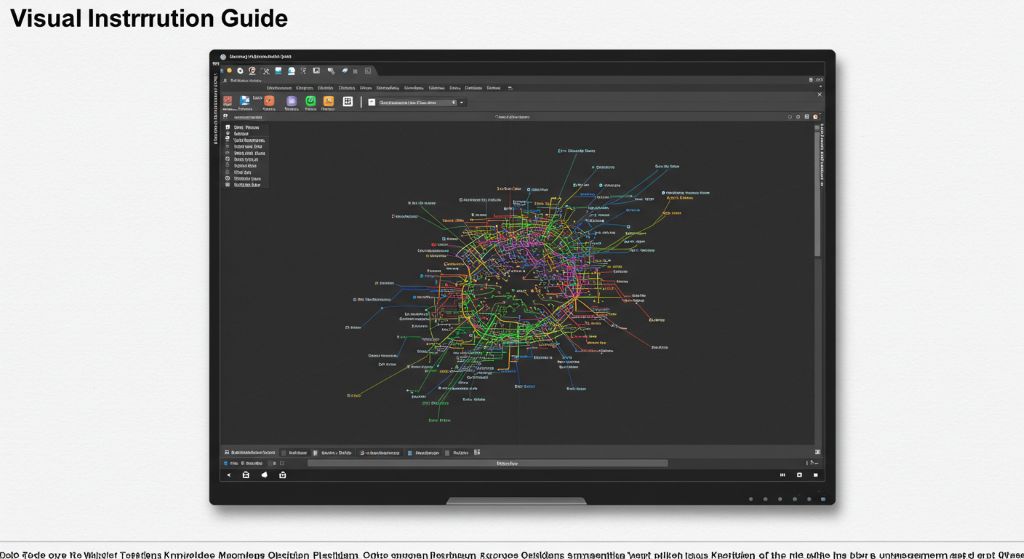Screen dimensions: 1024x559
Task: Toggle the first item's checkbox in left list
Action: click(x=228, y=128)
